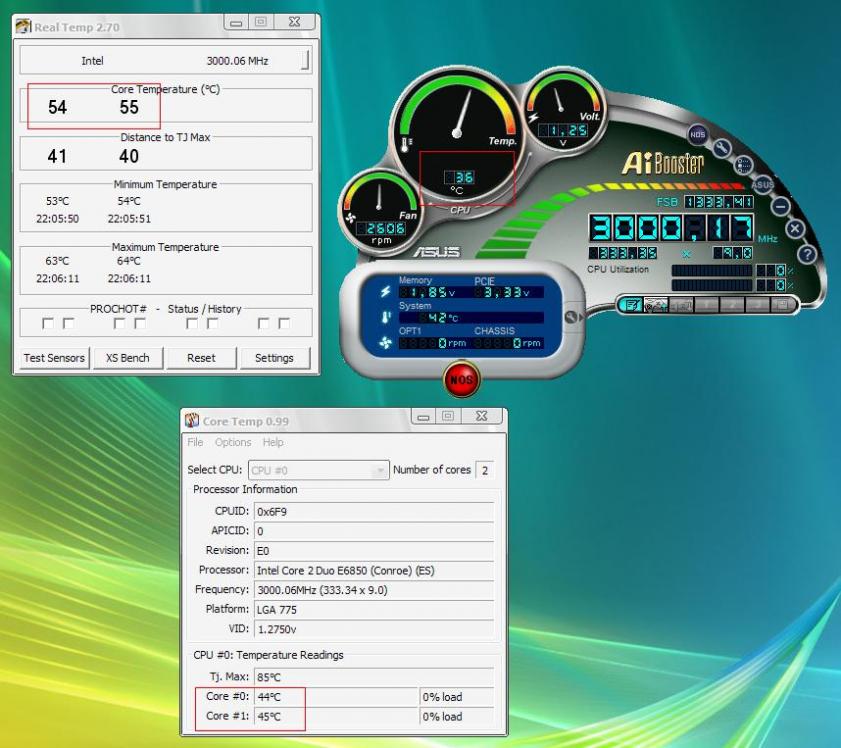Click the fan speed readout 2606 rpm
The height and width of the screenshot is (748, 841).
381,228
